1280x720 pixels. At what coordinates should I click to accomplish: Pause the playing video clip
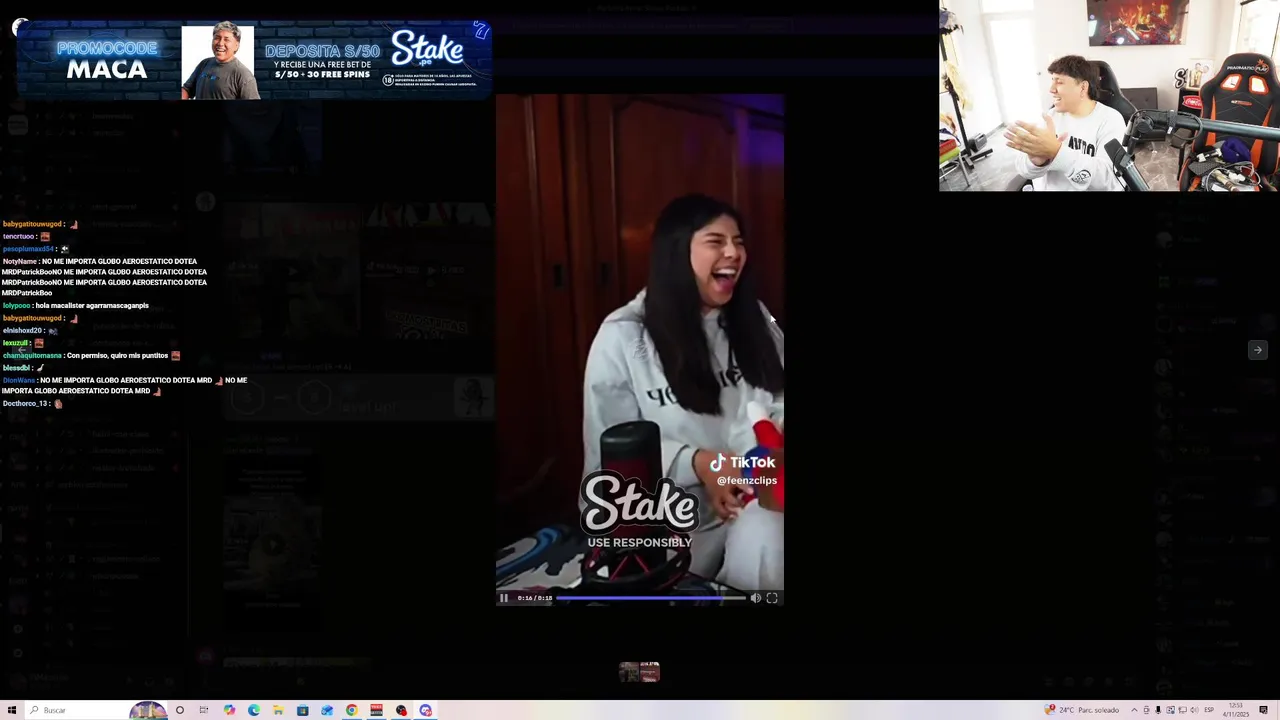coord(504,598)
